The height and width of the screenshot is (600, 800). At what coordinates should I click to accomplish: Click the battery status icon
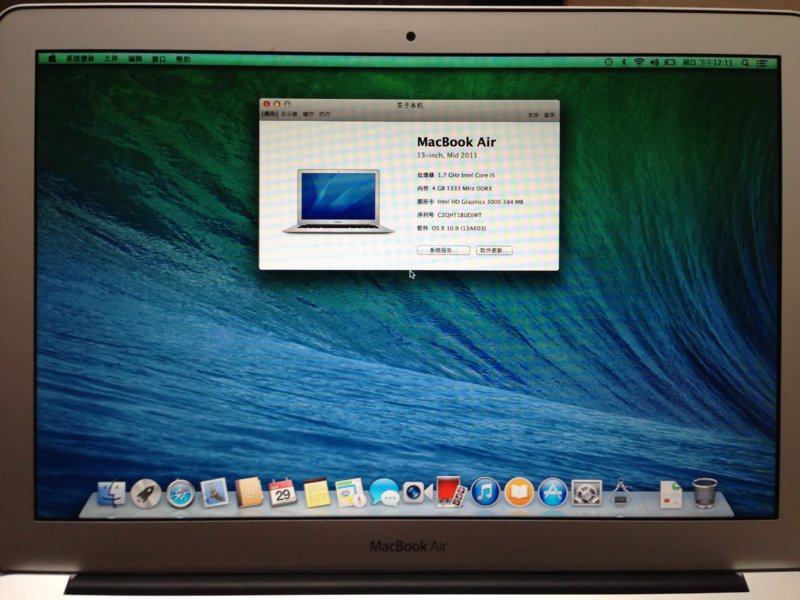pos(670,62)
